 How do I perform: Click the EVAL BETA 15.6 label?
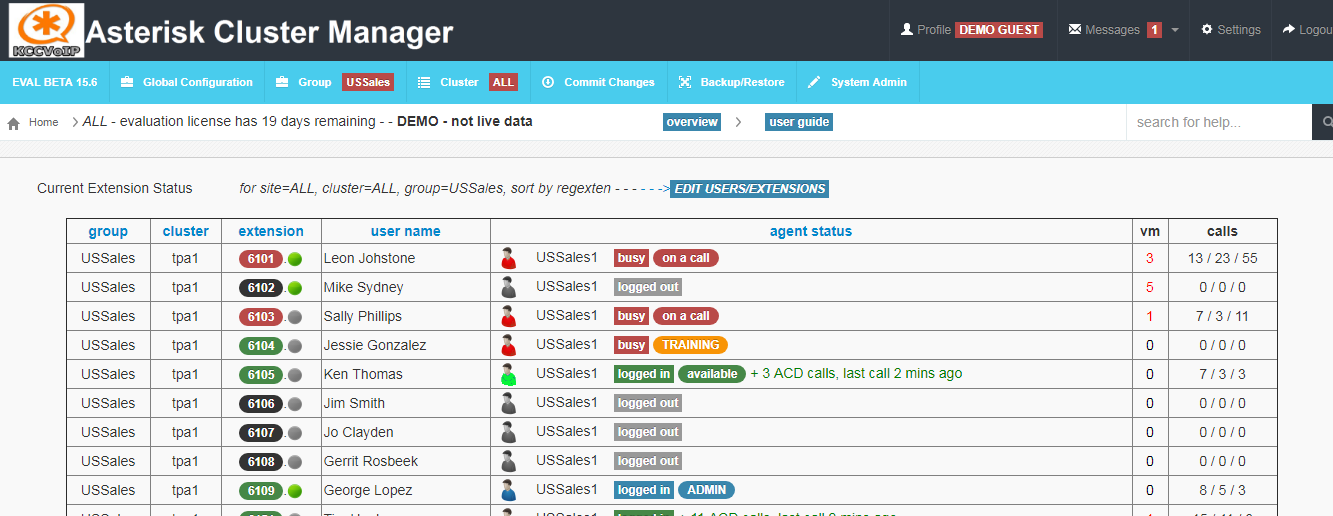click(55, 82)
